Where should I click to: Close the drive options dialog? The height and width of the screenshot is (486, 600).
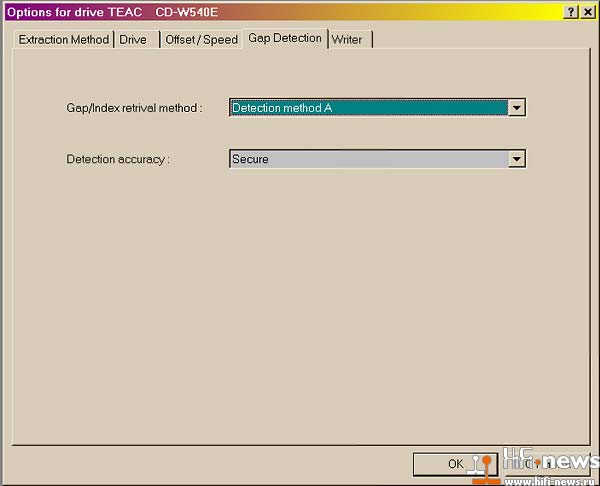[x=588, y=12]
